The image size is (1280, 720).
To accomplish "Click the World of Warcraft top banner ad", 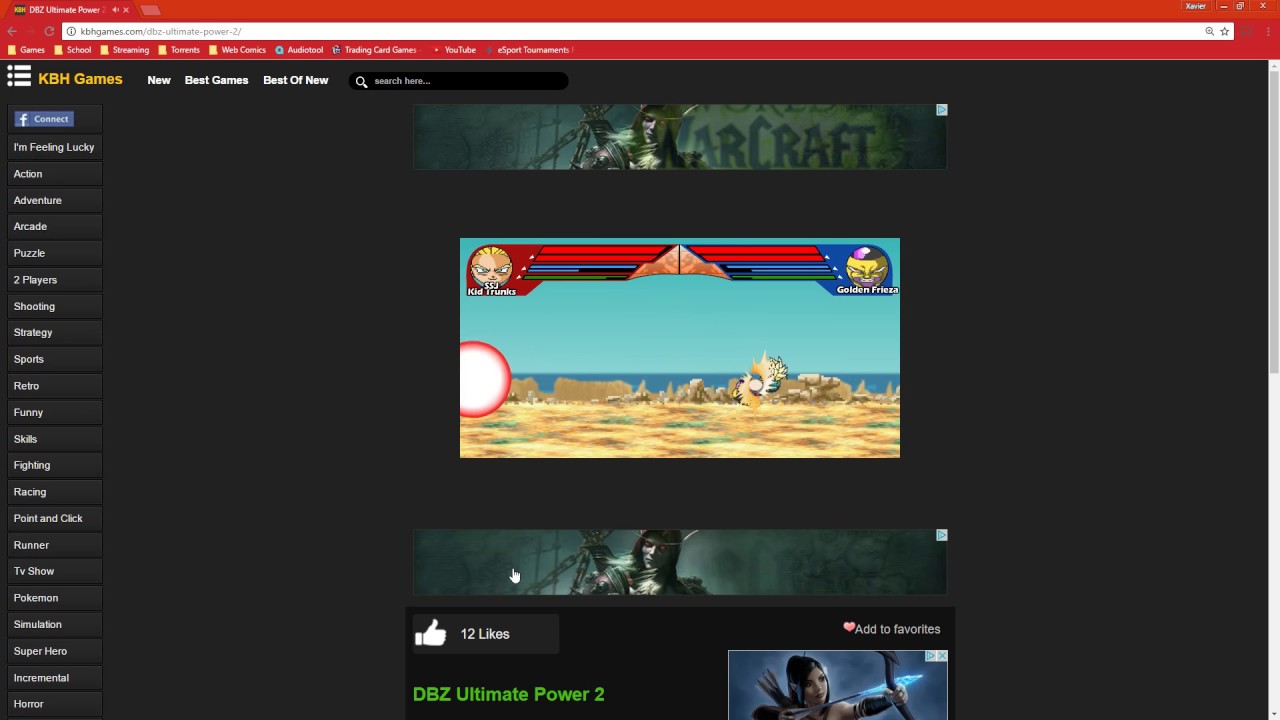I will (x=679, y=137).
